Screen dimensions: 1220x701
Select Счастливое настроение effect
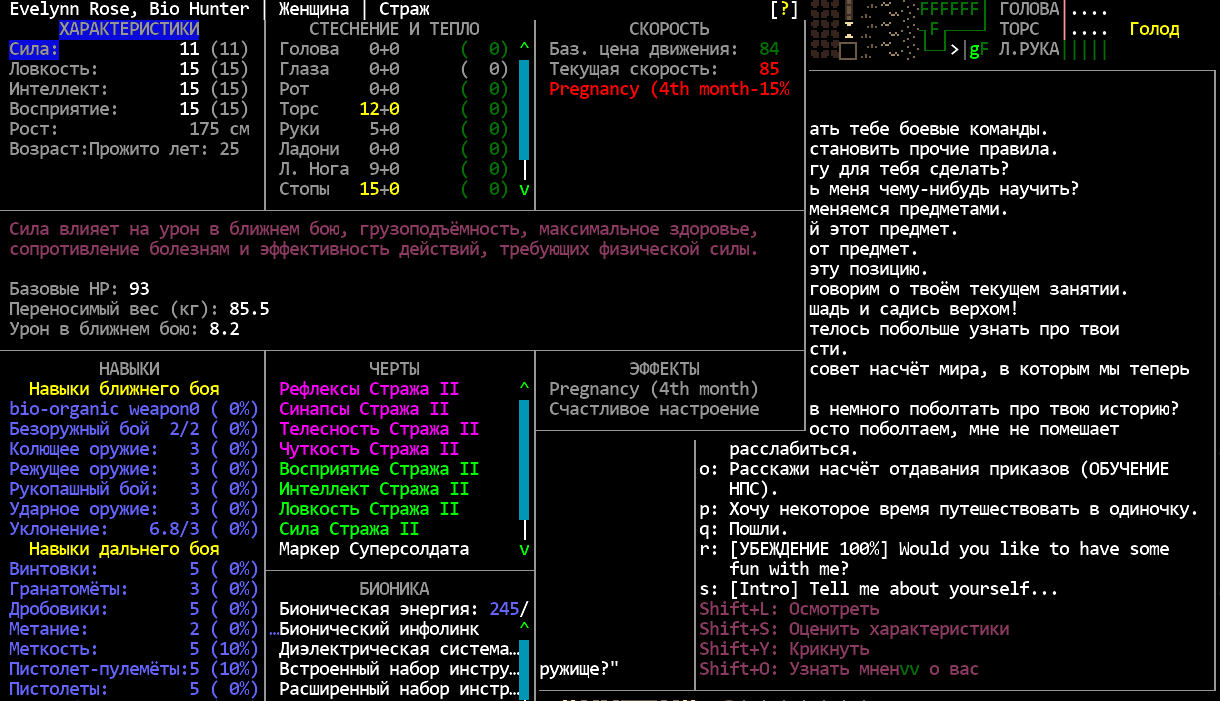654,409
